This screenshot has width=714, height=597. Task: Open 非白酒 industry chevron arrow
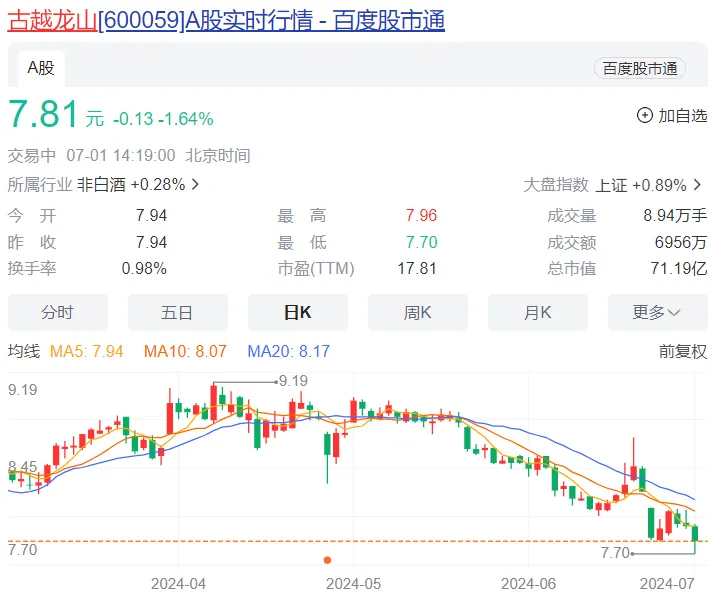pos(195,184)
